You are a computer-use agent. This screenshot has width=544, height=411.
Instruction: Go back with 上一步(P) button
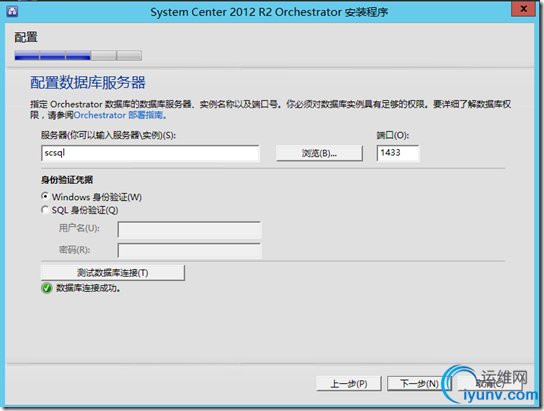[349, 384]
